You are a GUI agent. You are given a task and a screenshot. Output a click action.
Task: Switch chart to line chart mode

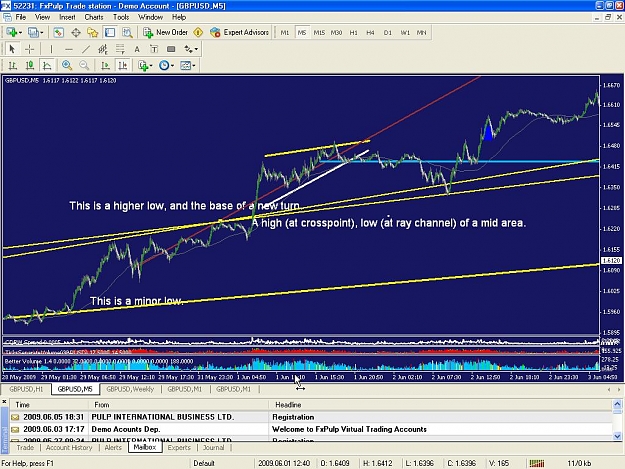pyautogui.click(x=47, y=65)
